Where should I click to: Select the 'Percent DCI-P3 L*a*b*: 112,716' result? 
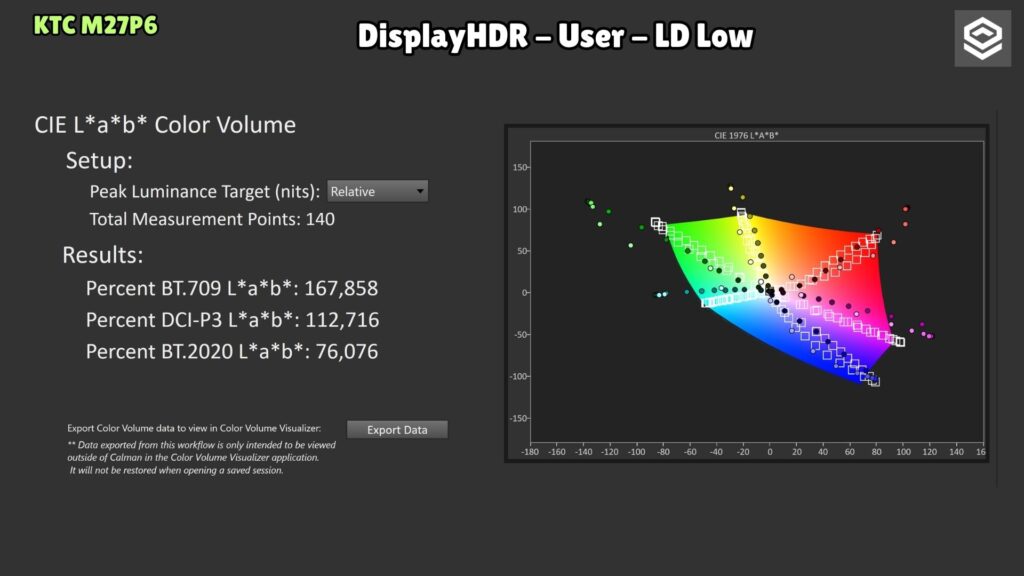pos(232,319)
